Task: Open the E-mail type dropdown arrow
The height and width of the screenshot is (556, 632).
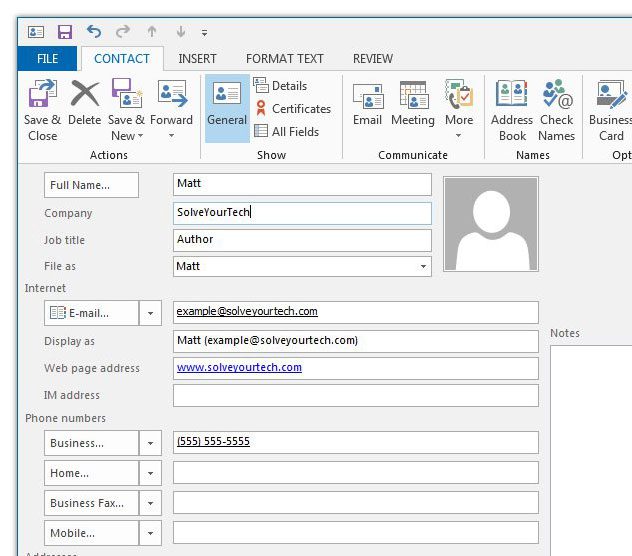Action: pyautogui.click(x=150, y=313)
